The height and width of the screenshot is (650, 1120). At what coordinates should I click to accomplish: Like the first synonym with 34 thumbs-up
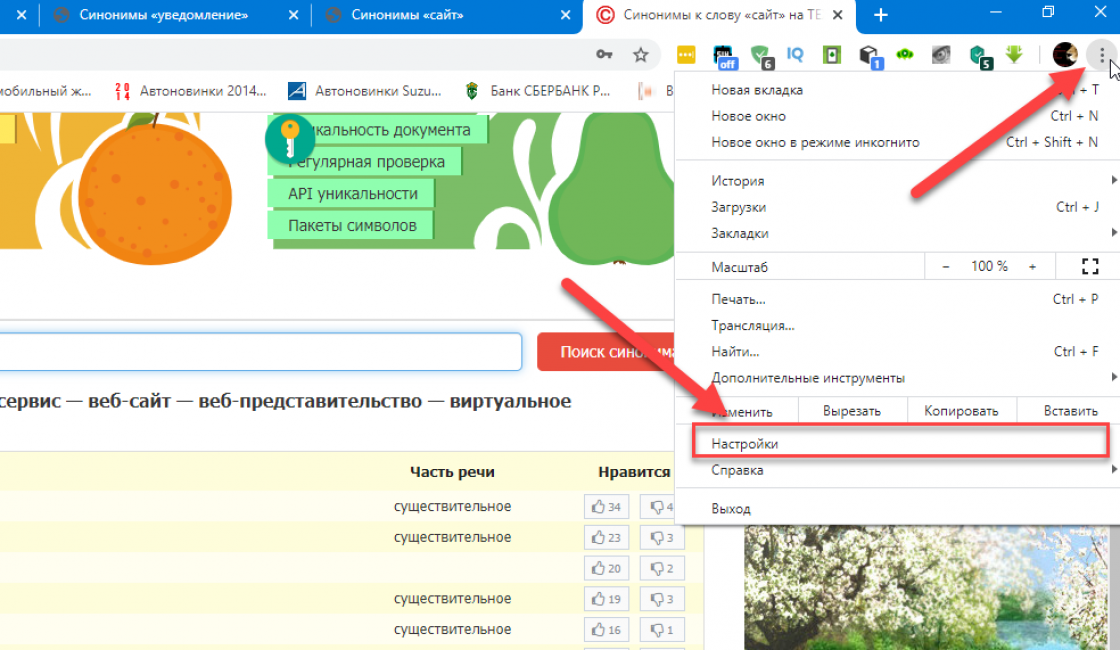[x=605, y=507]
